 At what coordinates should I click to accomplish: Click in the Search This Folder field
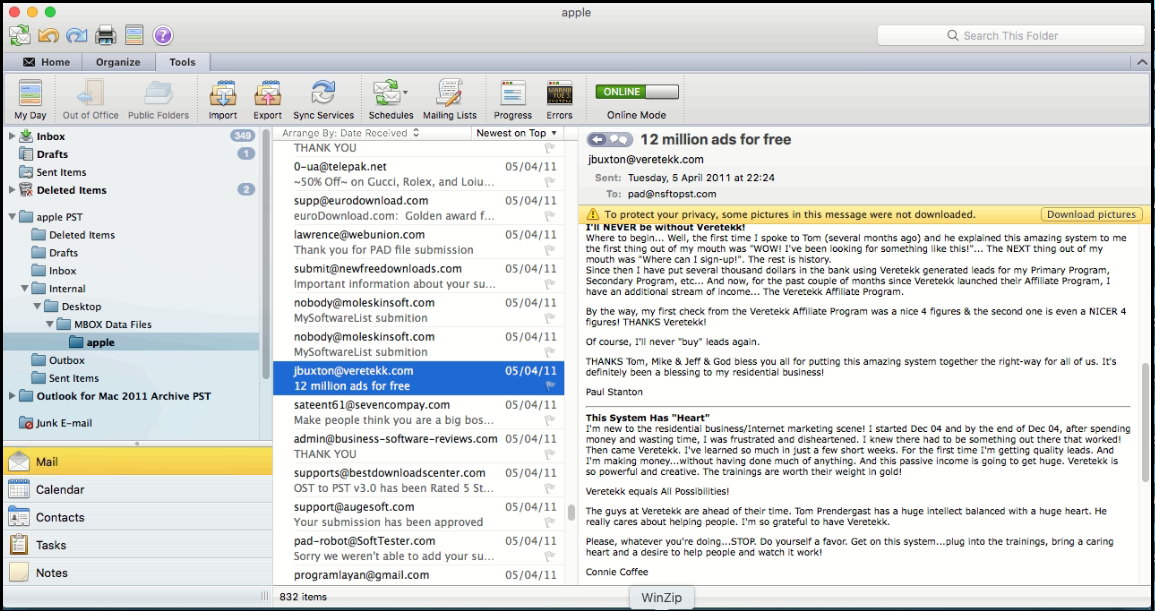[1011, 35]
